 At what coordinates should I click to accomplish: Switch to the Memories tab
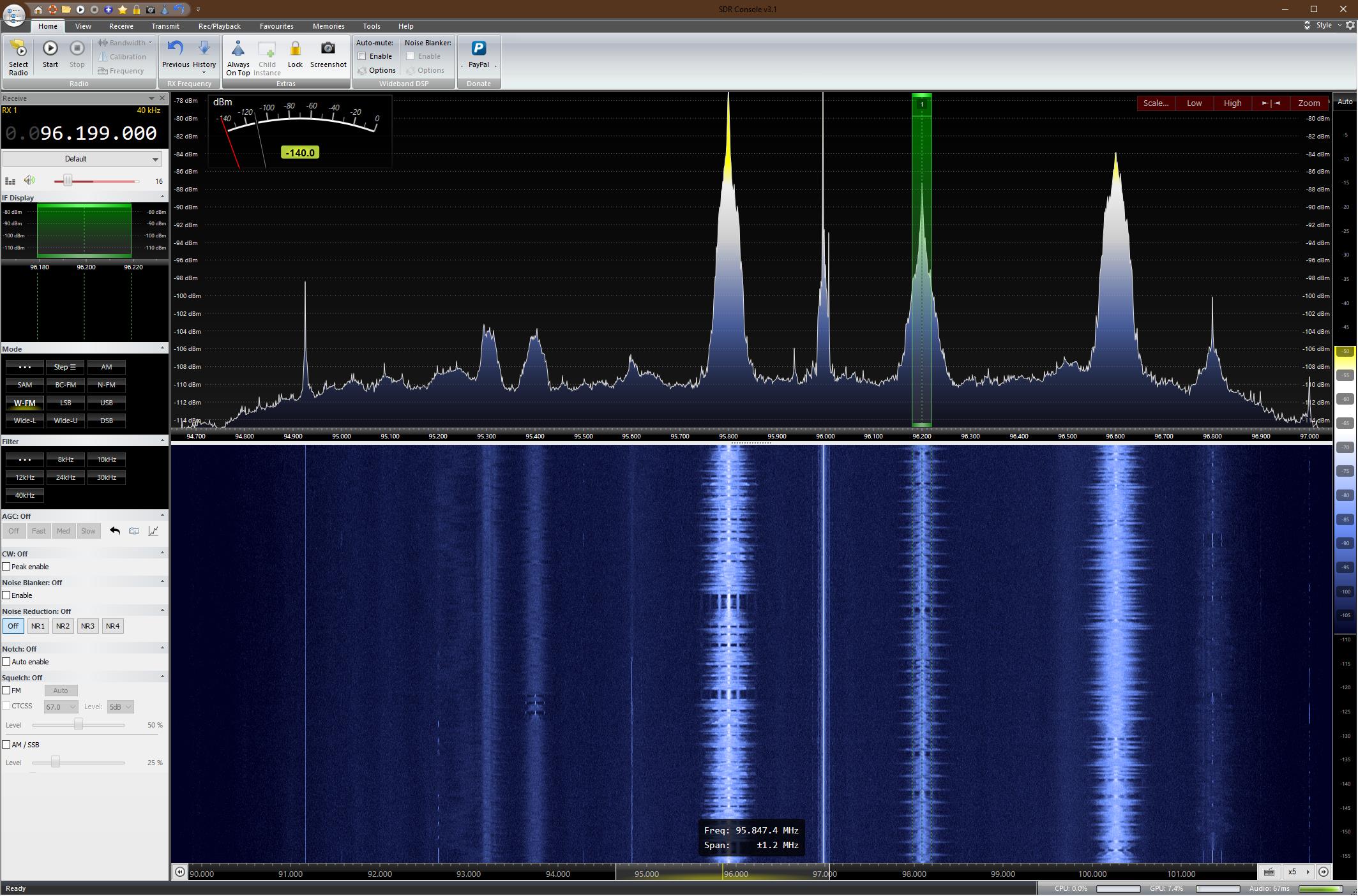(x=328, y=26)
